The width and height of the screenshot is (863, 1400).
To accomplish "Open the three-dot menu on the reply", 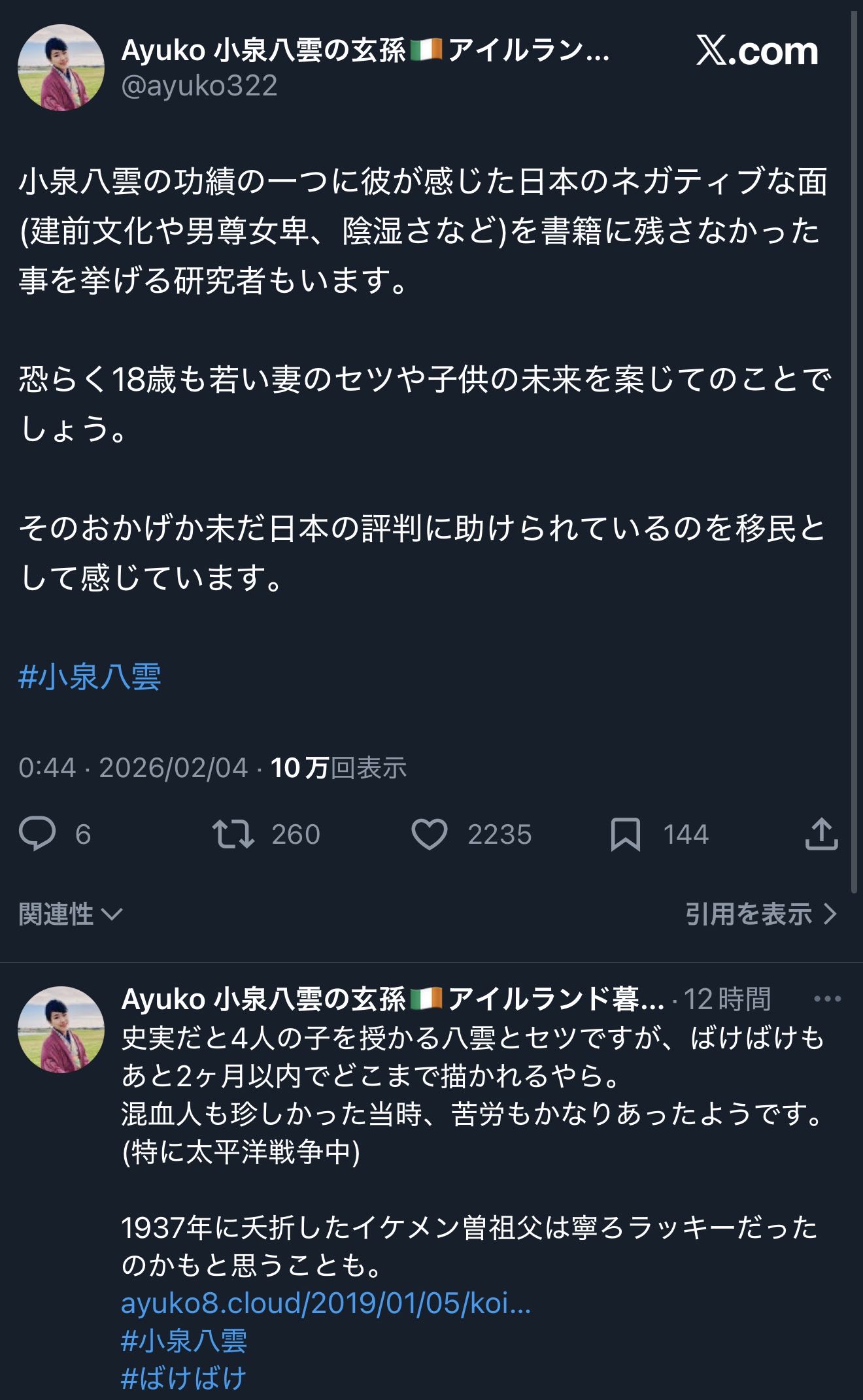I will (x=827, y=999).
